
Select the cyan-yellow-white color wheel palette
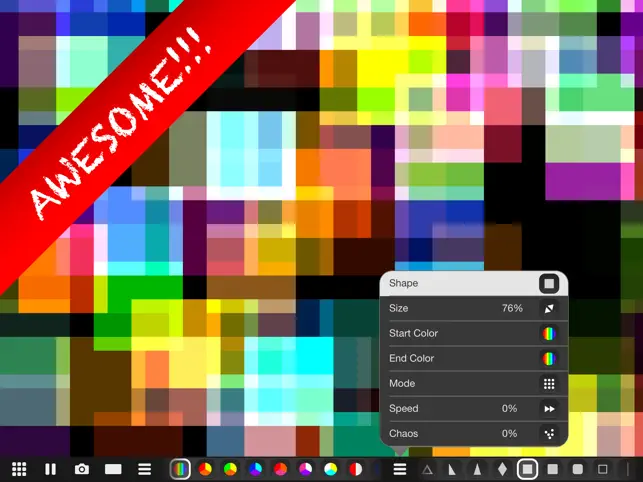click(x=330, y=469)
